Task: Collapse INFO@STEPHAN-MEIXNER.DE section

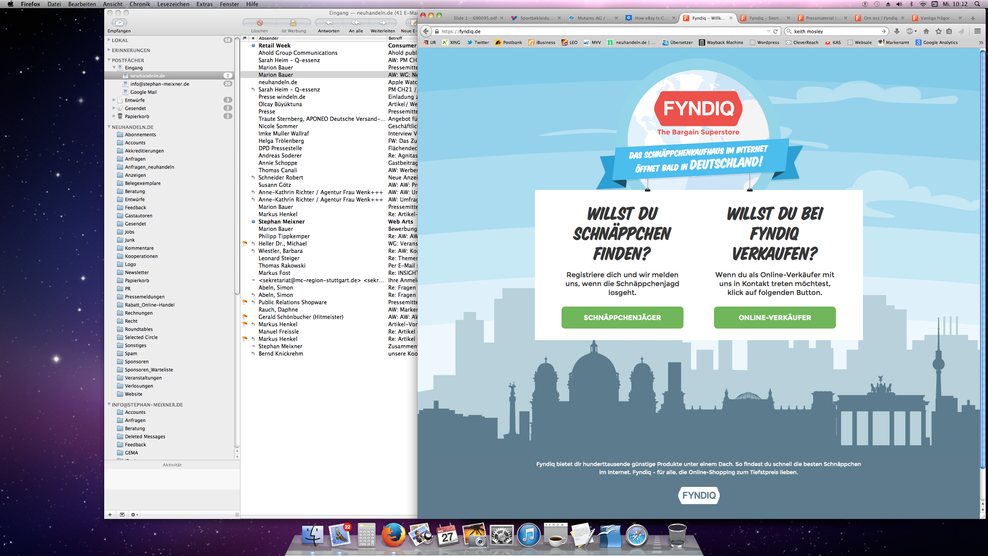Action: [x=108, y=404]
